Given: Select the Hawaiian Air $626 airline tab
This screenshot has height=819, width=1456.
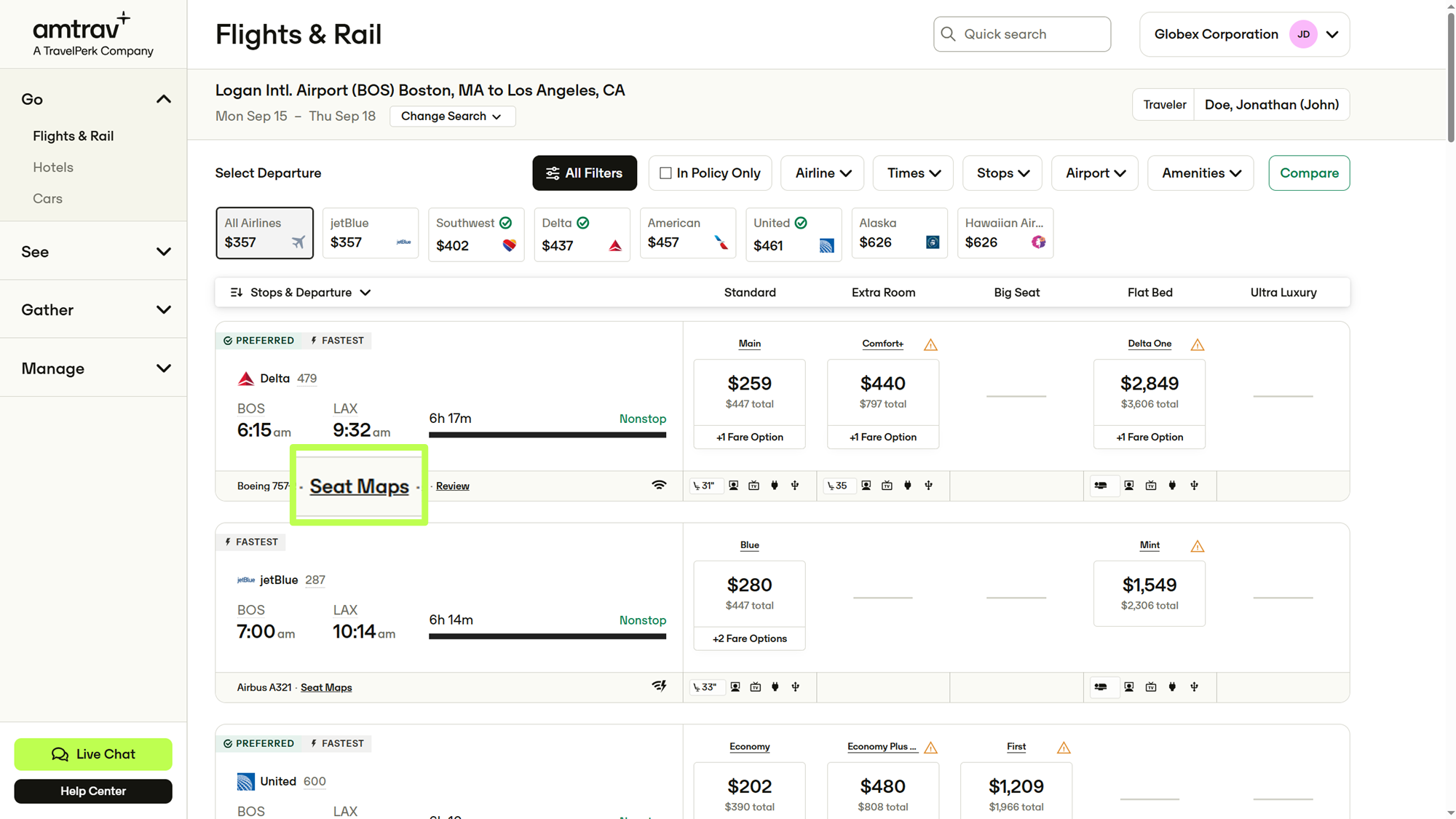Looking at the screenshot, I should 1005,233.
